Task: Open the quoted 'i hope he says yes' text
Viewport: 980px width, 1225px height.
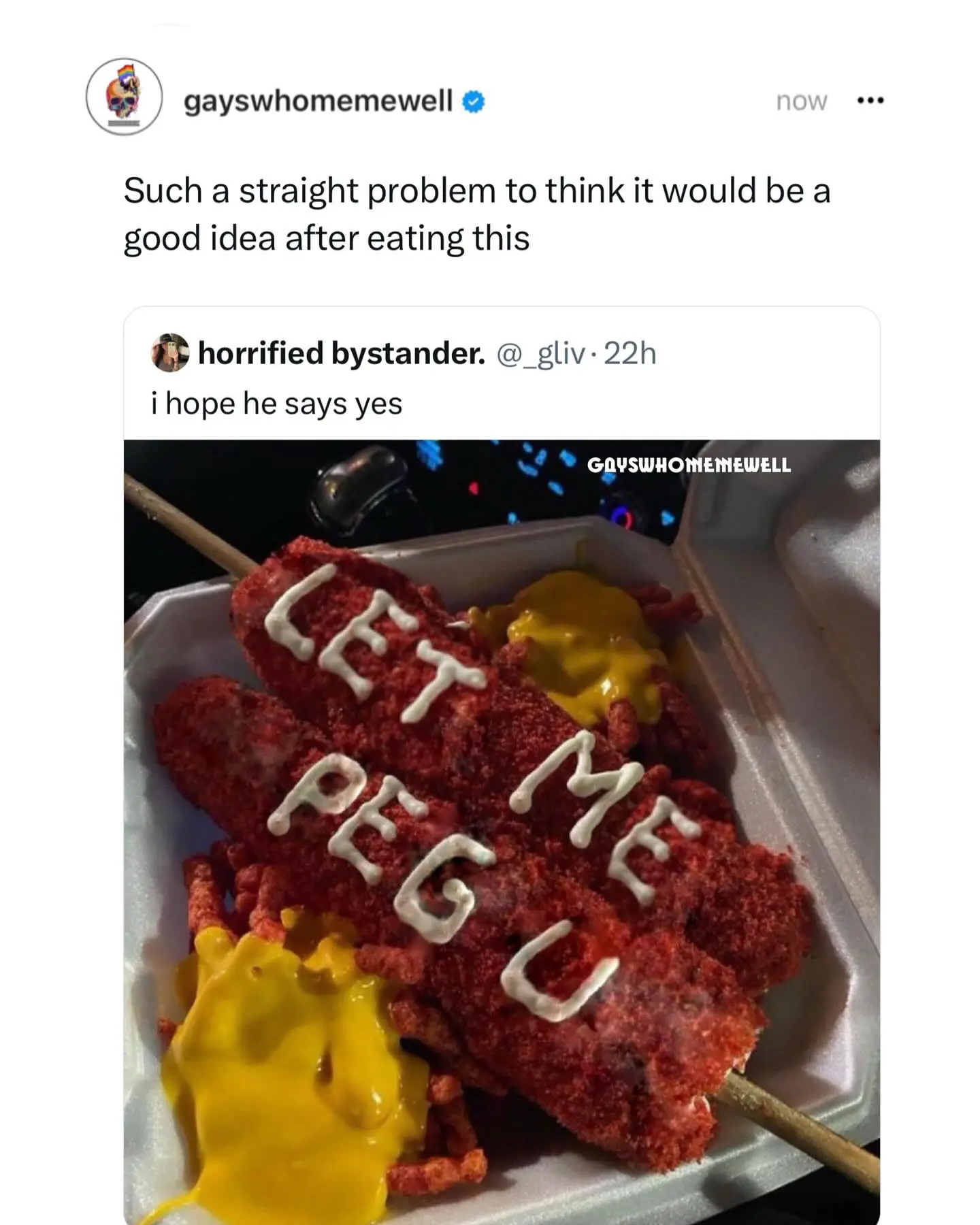Action: 276,404
